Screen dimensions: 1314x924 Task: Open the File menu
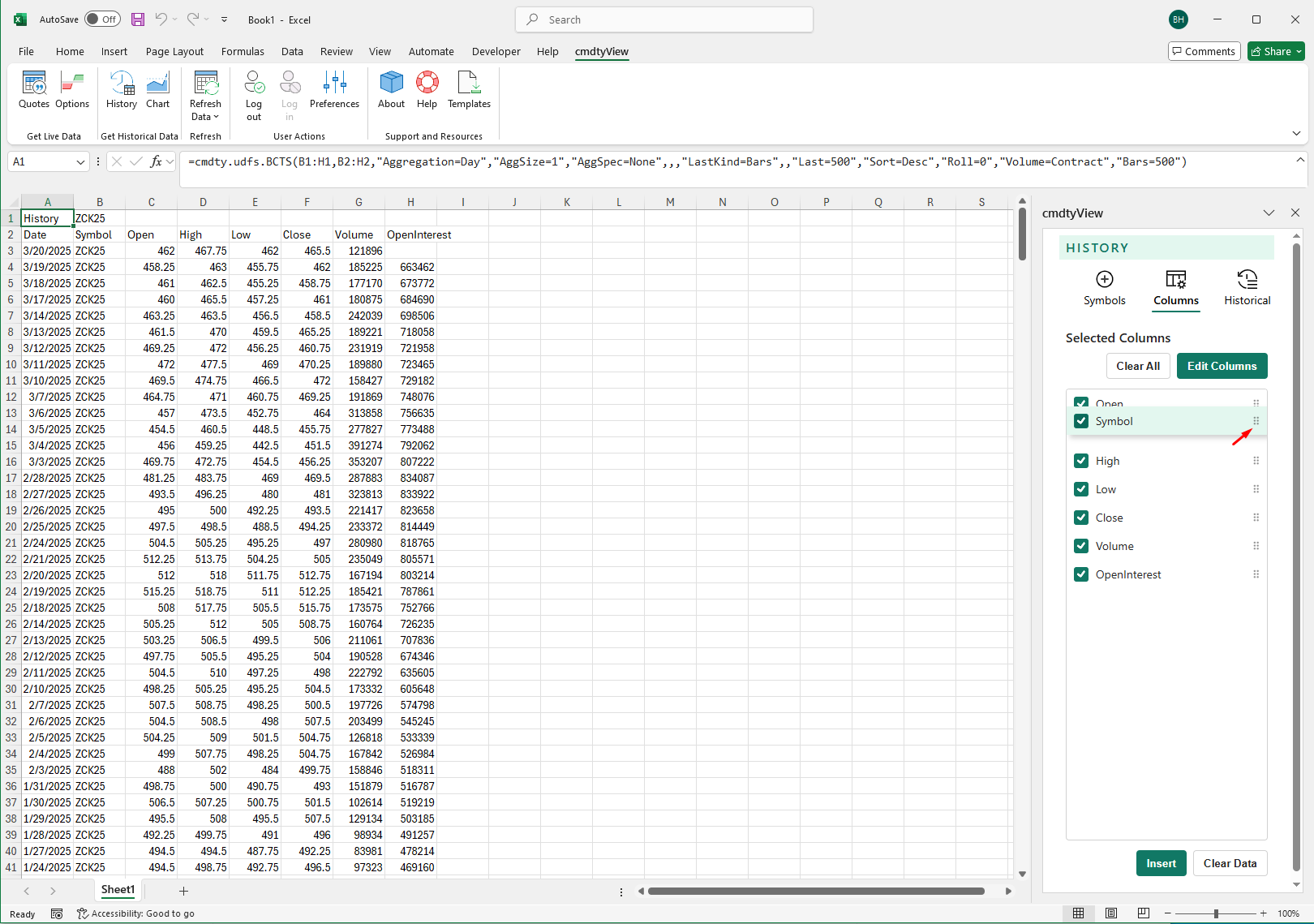coord(26,51)
